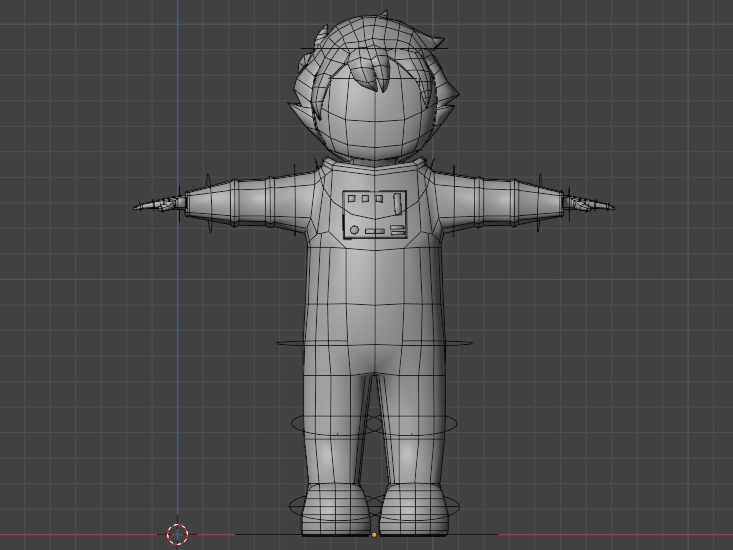Select the orange object origin dot
Viewport: 733px width, 550px height.
pyautogui.click(x=374, y=535)
